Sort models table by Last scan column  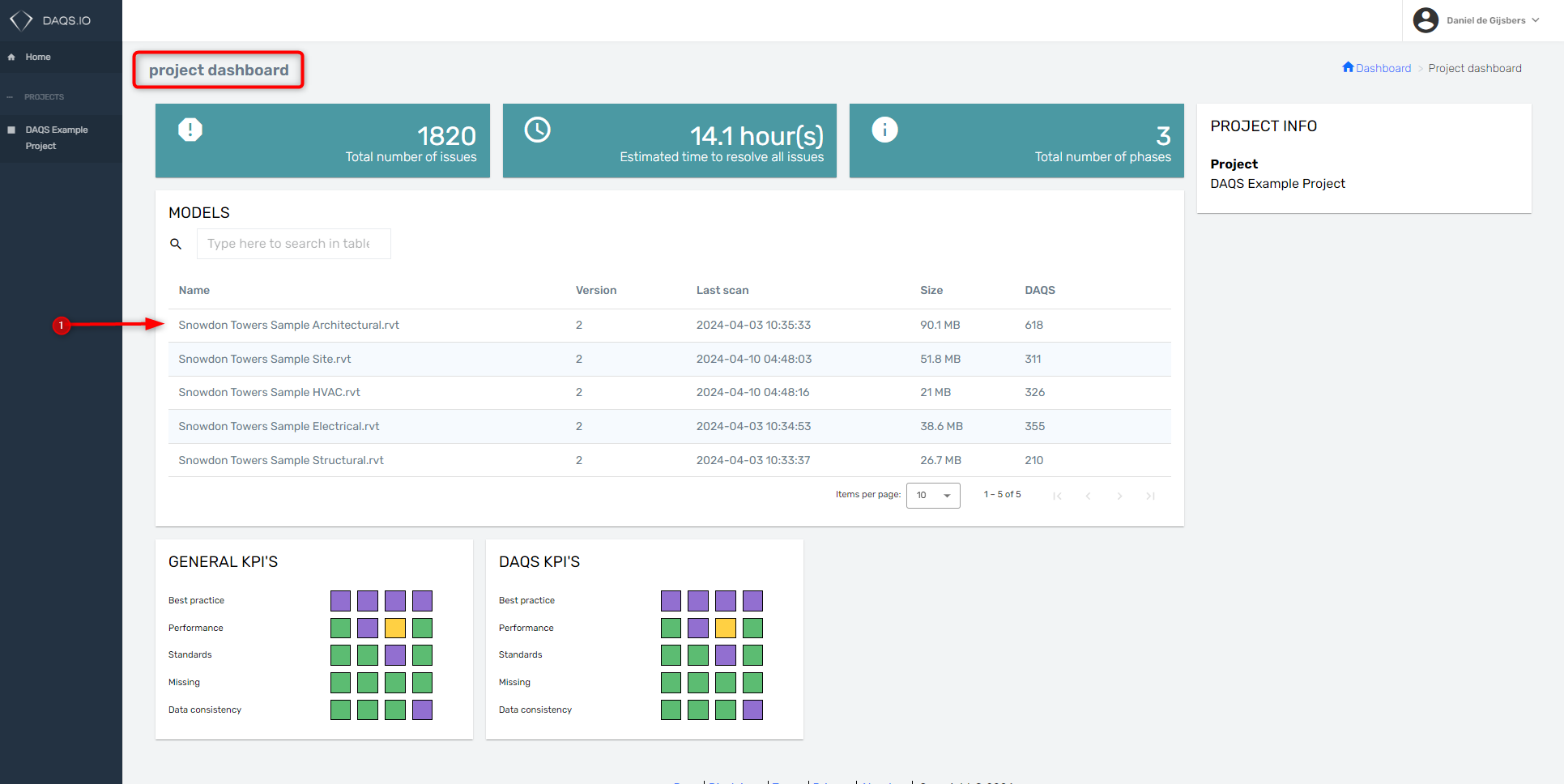pos(722,290)
